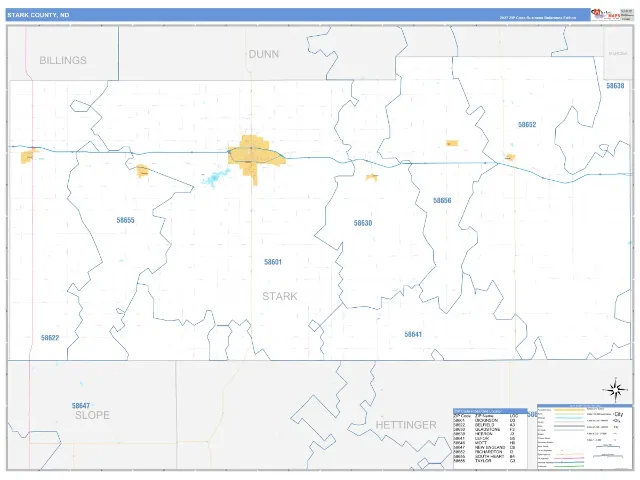Viewport: 640px width, 480px height.
Task: Click ZIP code label 58652
Action: pyautogui.click(x=527, y=125)
